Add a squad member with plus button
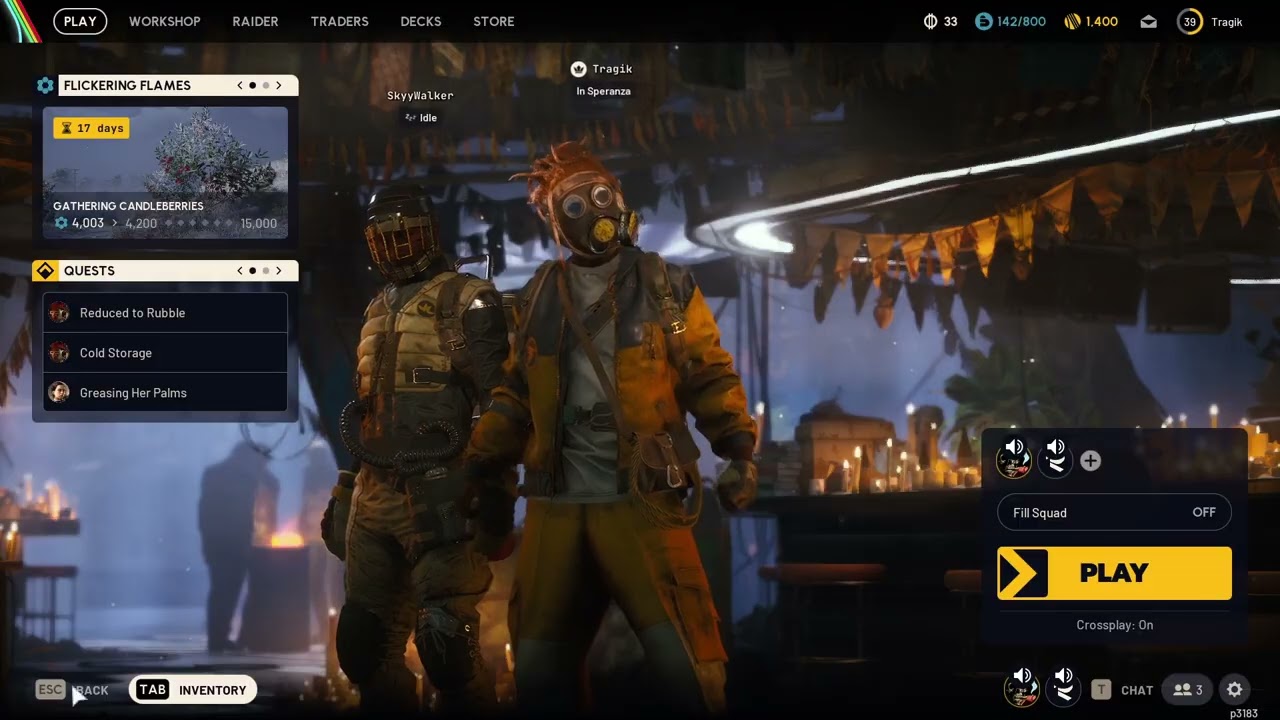This screenshot has width=1280, height=720. click(x=1091, y=461)
